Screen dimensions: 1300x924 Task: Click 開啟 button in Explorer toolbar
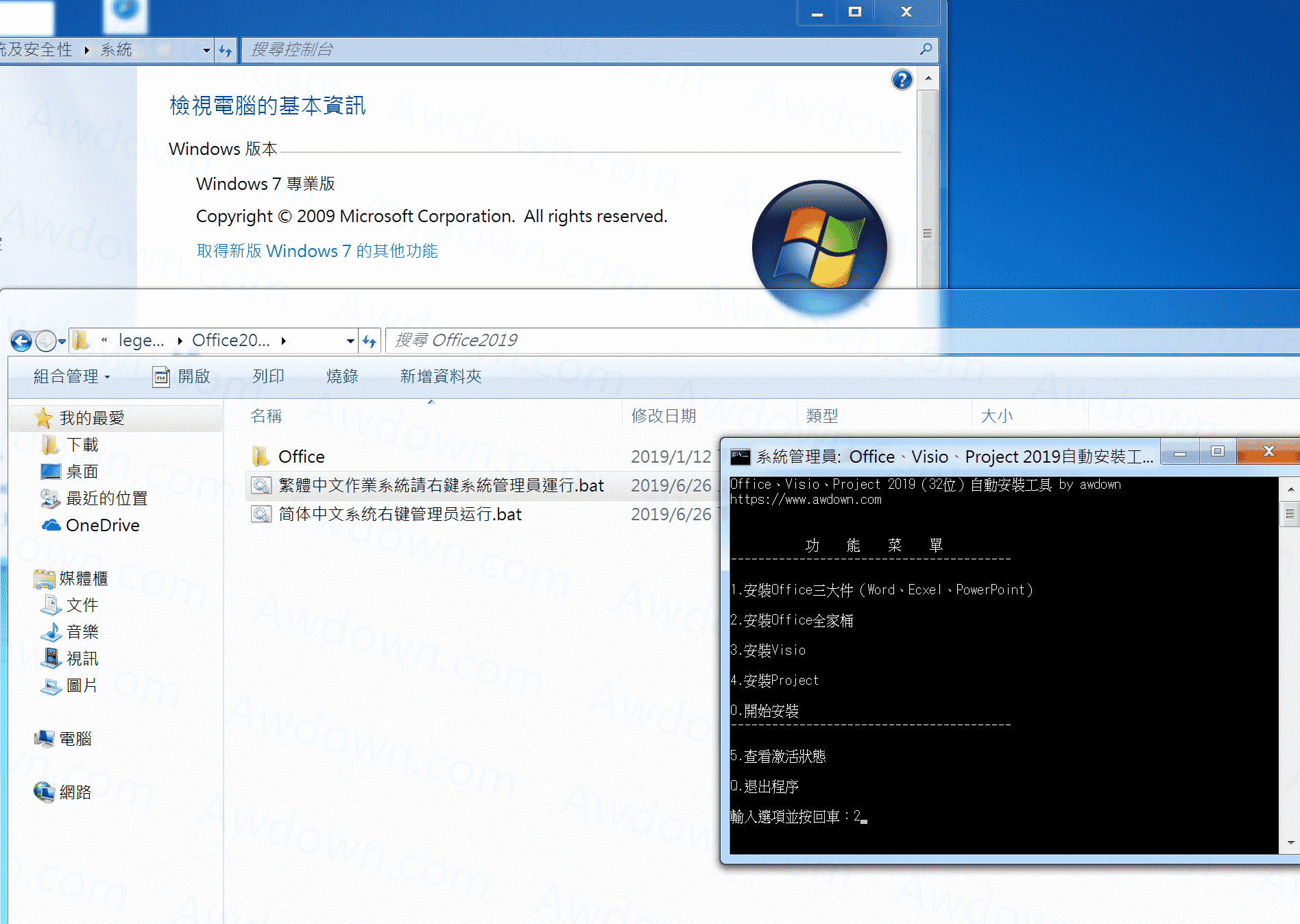coord(182,376)
